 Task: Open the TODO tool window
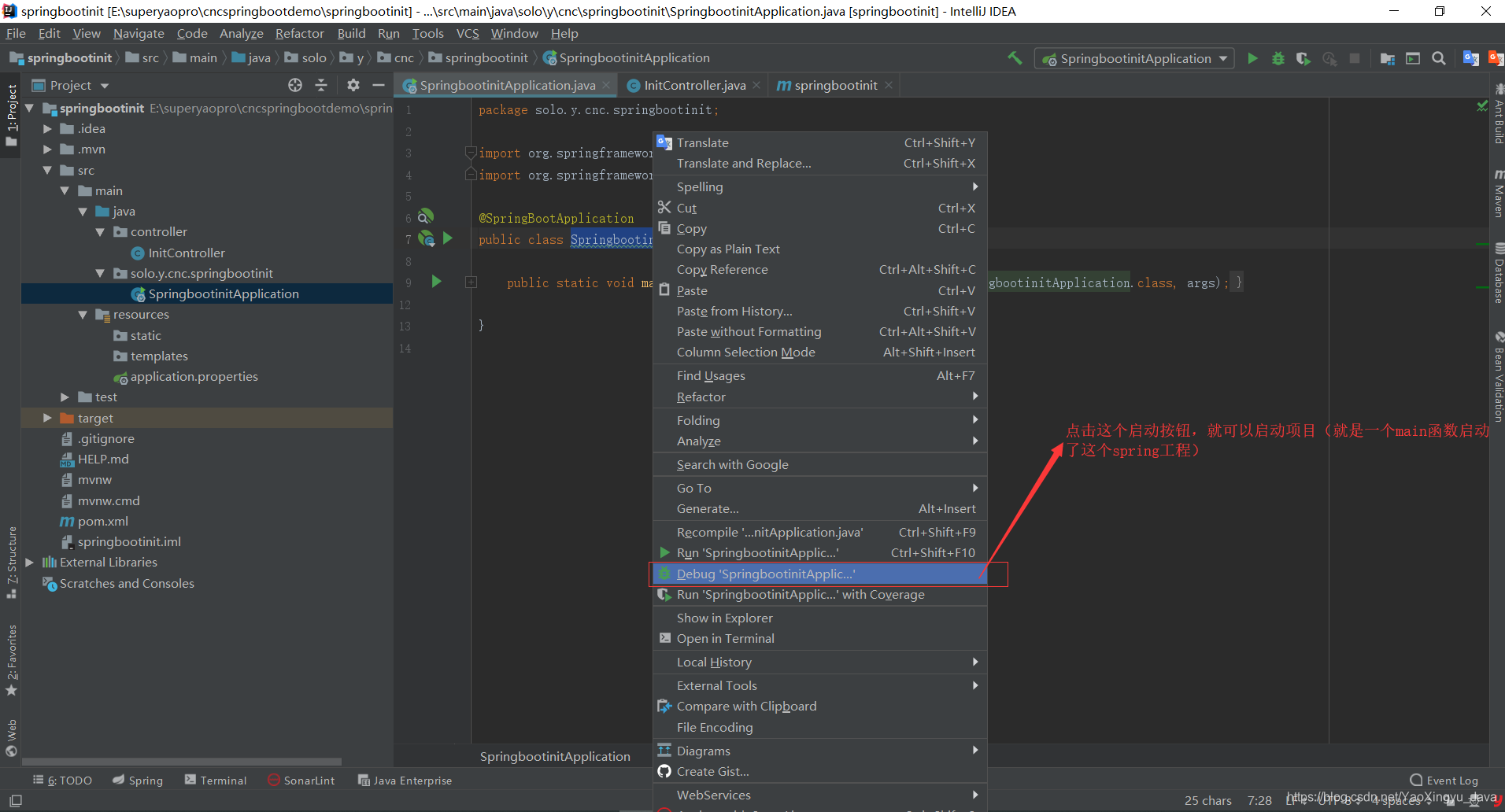pos(62,781)
